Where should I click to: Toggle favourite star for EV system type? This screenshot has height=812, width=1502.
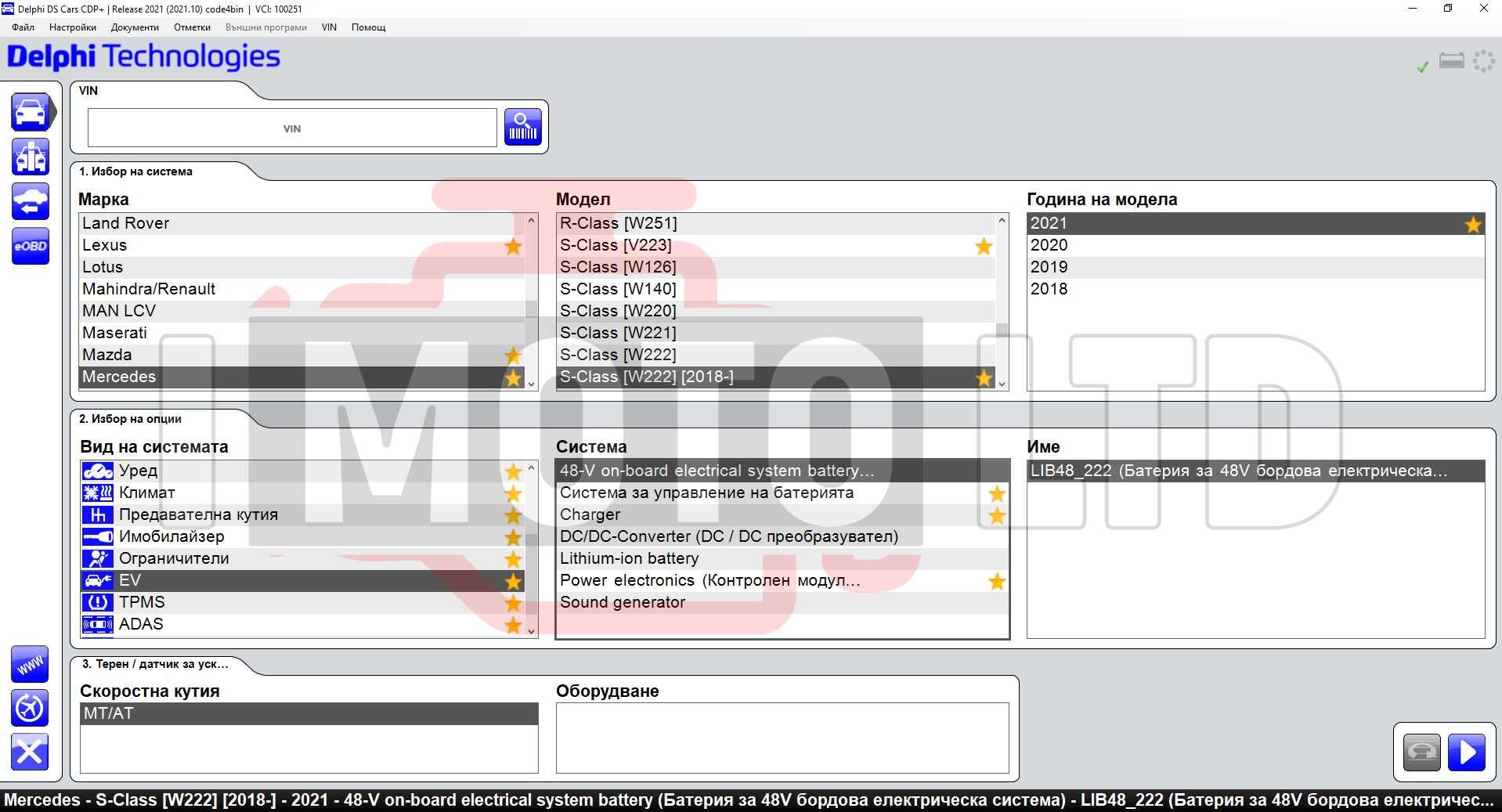tap(513, 582)
